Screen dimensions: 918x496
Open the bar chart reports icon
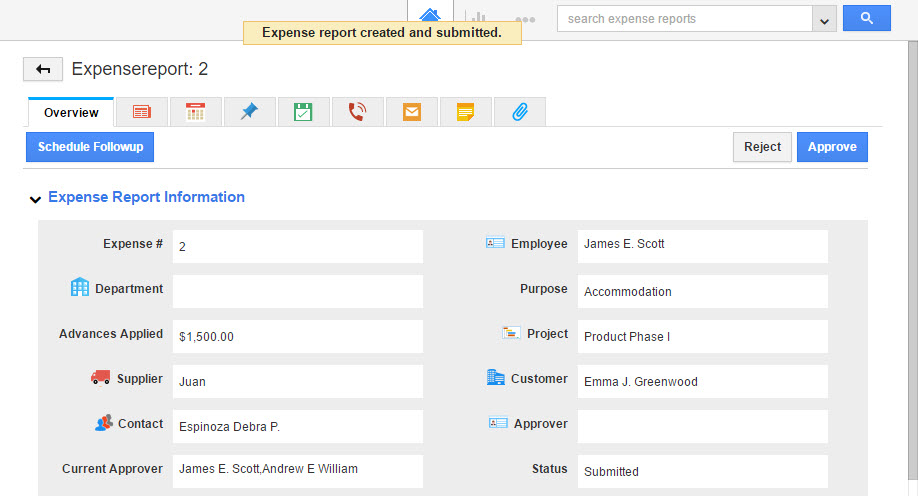(479, 18)
